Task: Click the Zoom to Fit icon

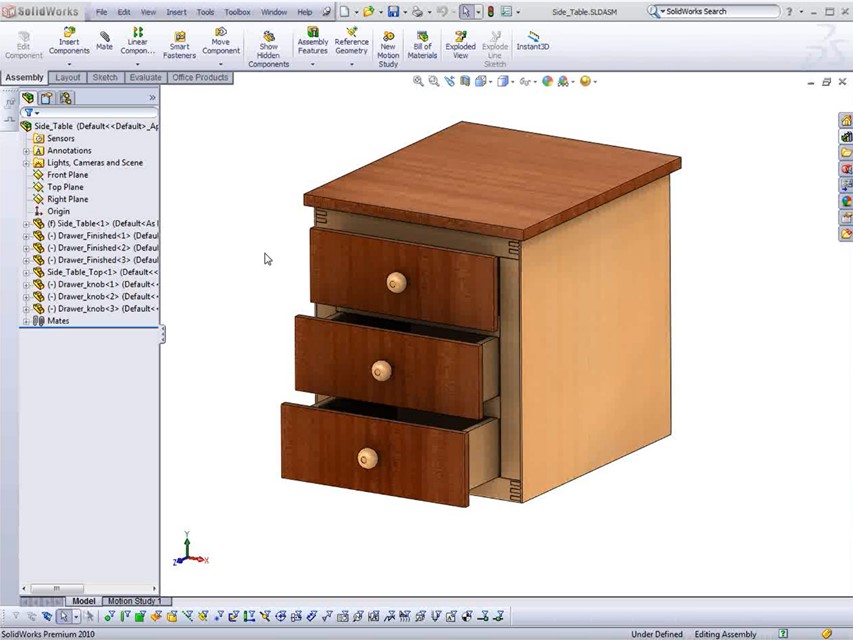Action: tap(418, 81)
